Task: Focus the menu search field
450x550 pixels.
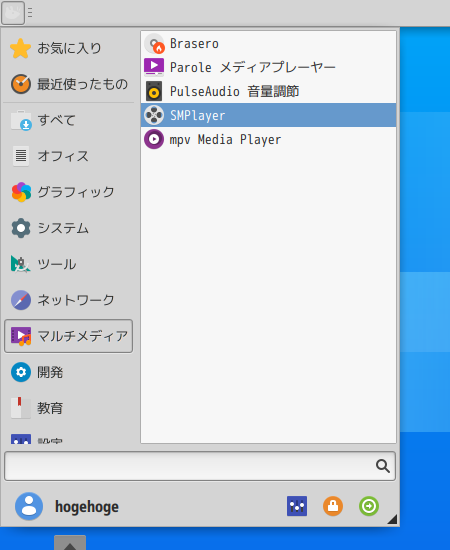Action: point(200,466)
